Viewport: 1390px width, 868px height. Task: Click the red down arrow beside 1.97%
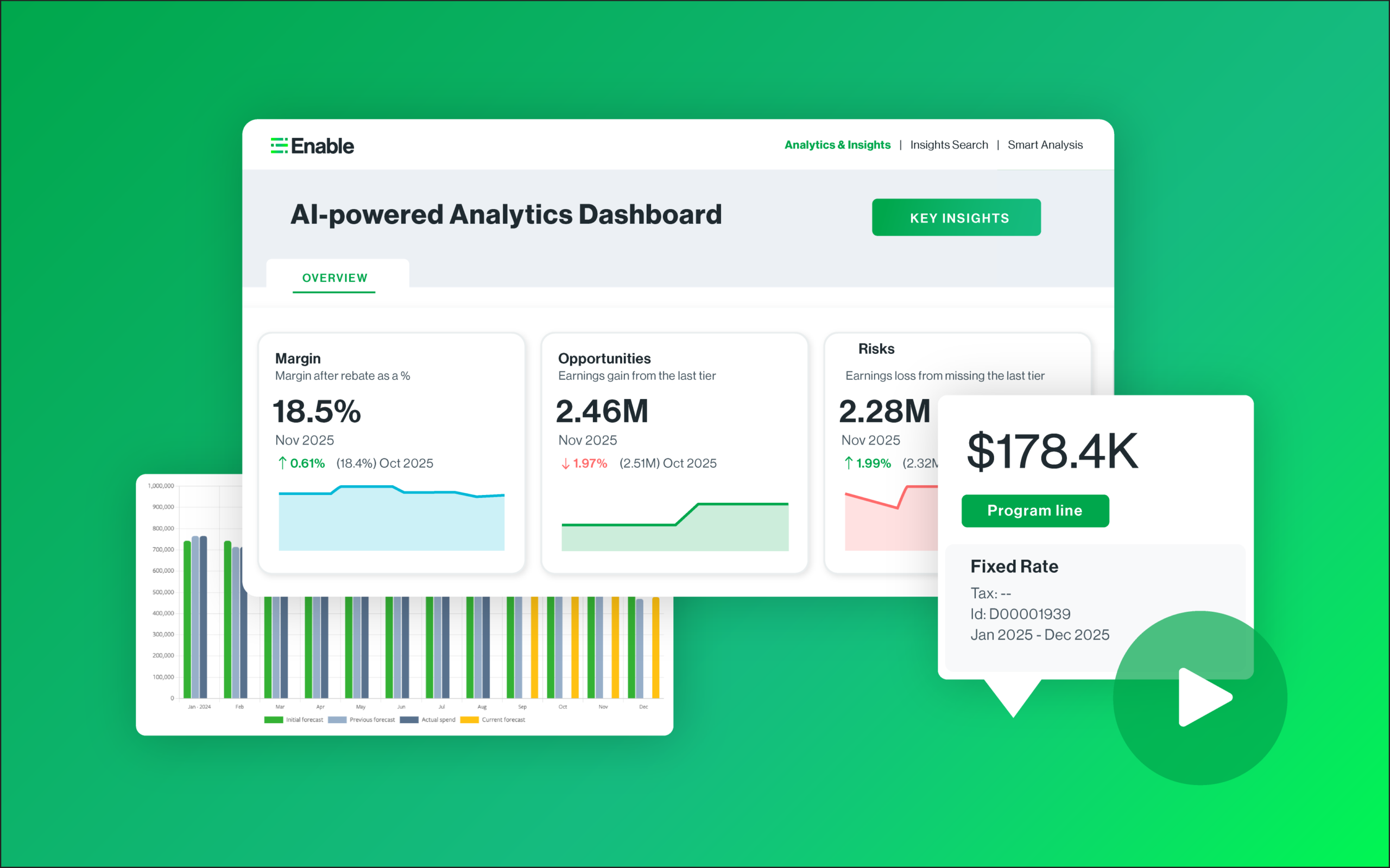tap(566, 463)
